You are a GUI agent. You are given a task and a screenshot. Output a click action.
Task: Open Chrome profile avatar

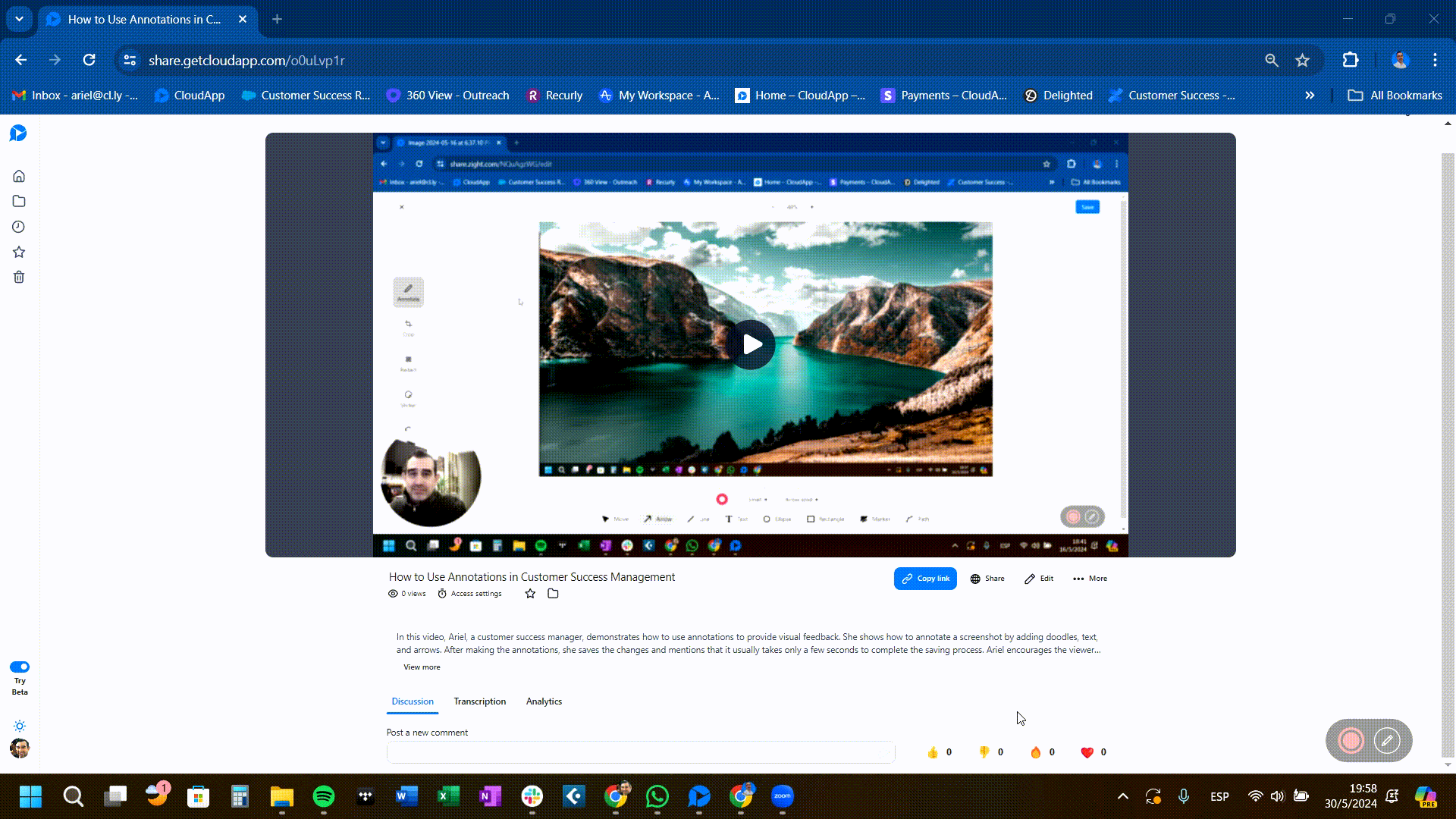click(1400, 60)
